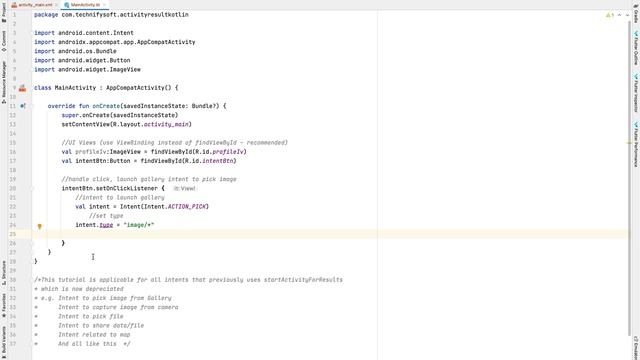Click the 'MainActivity' class name

(x=75, y=88)
